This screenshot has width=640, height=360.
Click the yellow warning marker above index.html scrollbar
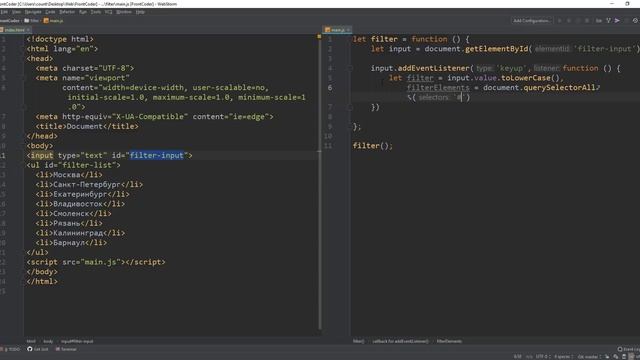pos(319,37)
